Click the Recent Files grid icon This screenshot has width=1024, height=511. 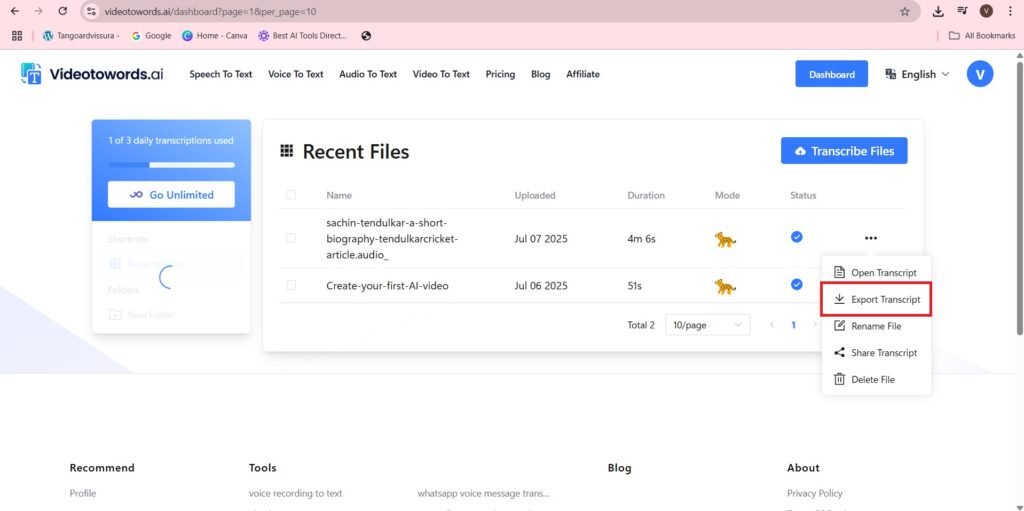pos(286,151)
